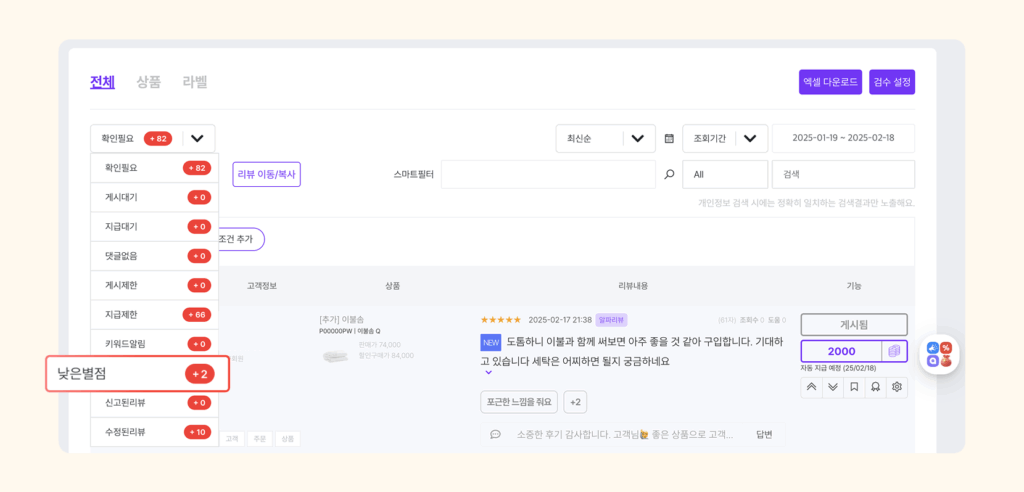Viewport: 1024px width, 492px height.
Task: Click the 엑셀 다운로드 button
Action: 830,82
